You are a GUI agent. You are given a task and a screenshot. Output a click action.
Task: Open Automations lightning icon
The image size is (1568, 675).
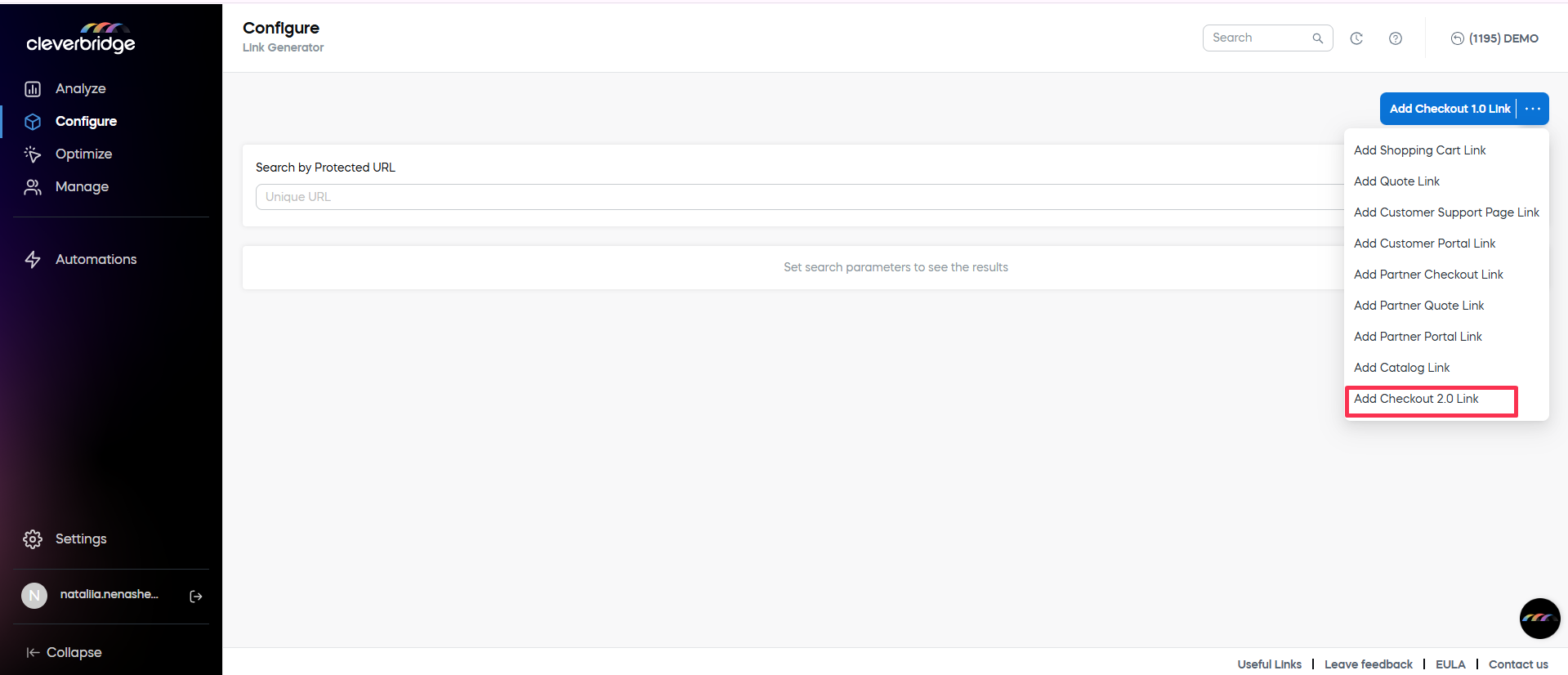point(33,260)
